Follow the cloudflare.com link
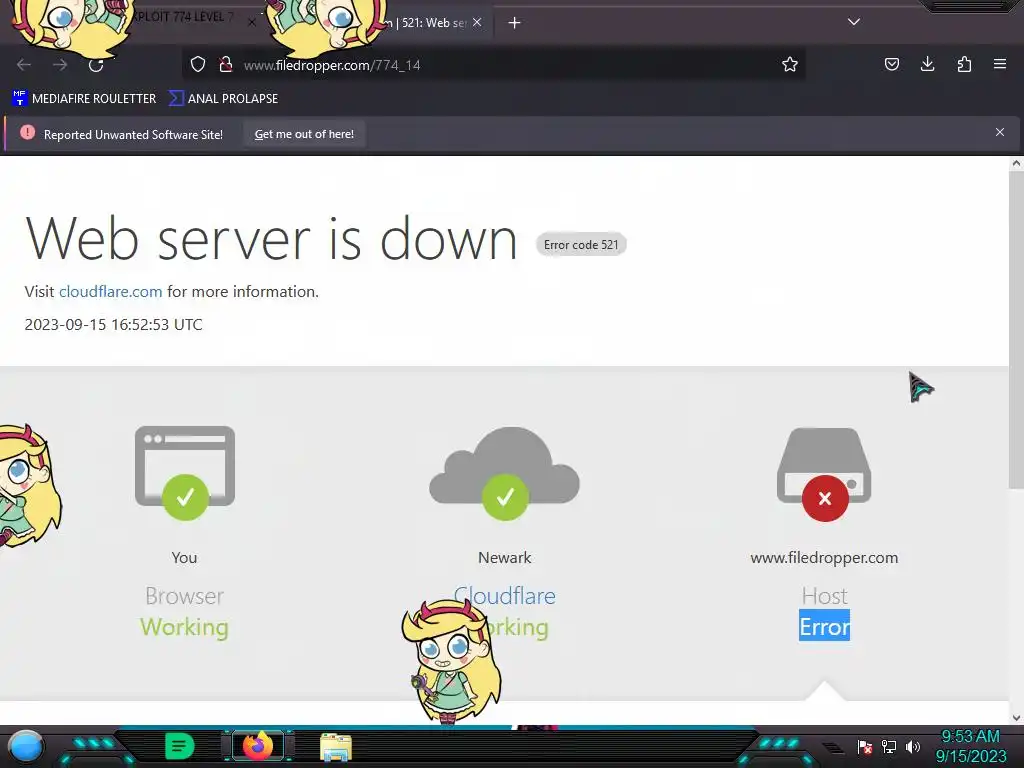The height and width of the screenshot is (768, 1024). click(110, 291)
